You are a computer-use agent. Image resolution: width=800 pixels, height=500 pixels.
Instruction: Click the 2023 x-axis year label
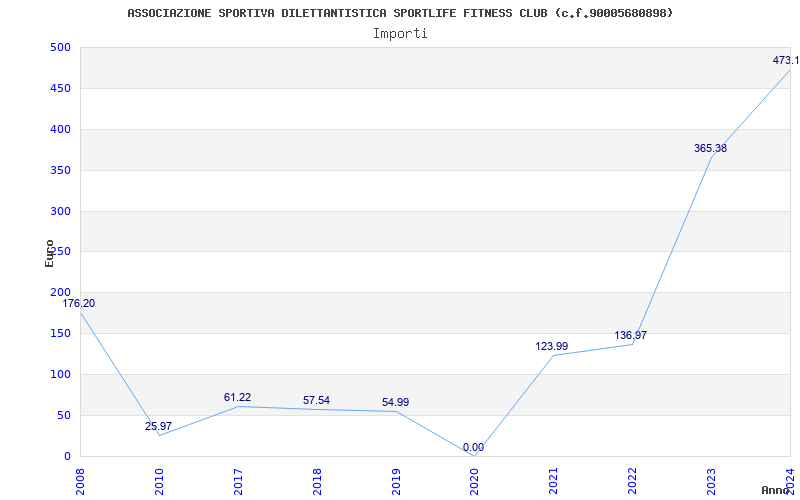[x=711, y=481]
